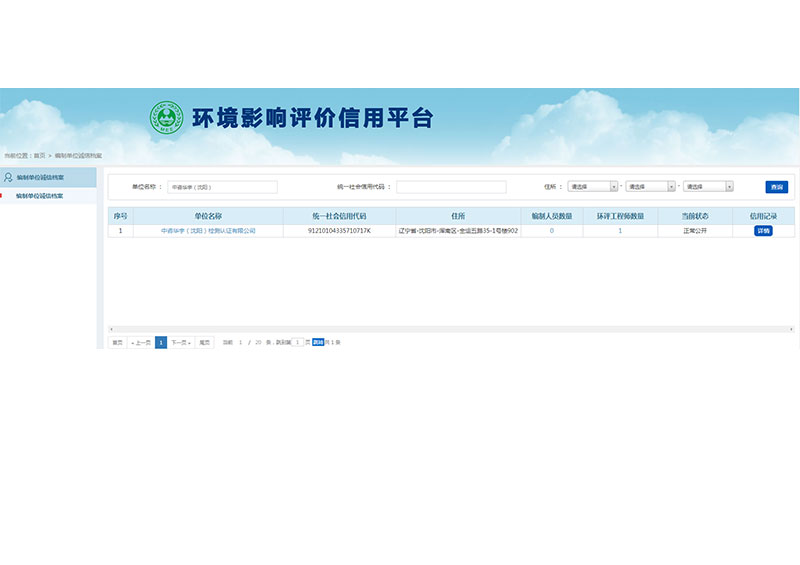
Task: Click 上一页 previous page button
Action: [140, 342]
